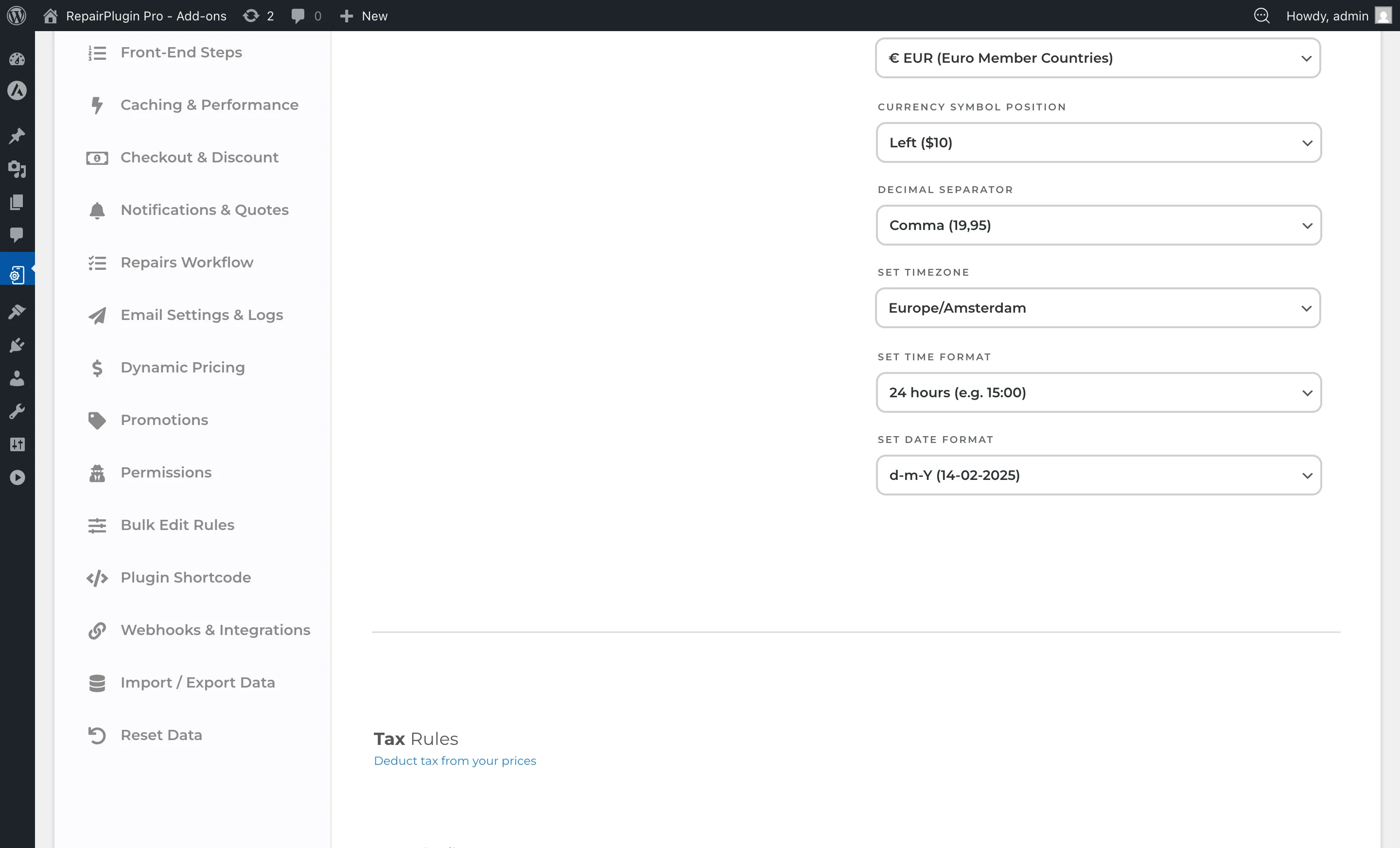Click the Bulk Edit Rules sliders icon
Viewport: 1400px width, 848px height.
coord(97,526)
